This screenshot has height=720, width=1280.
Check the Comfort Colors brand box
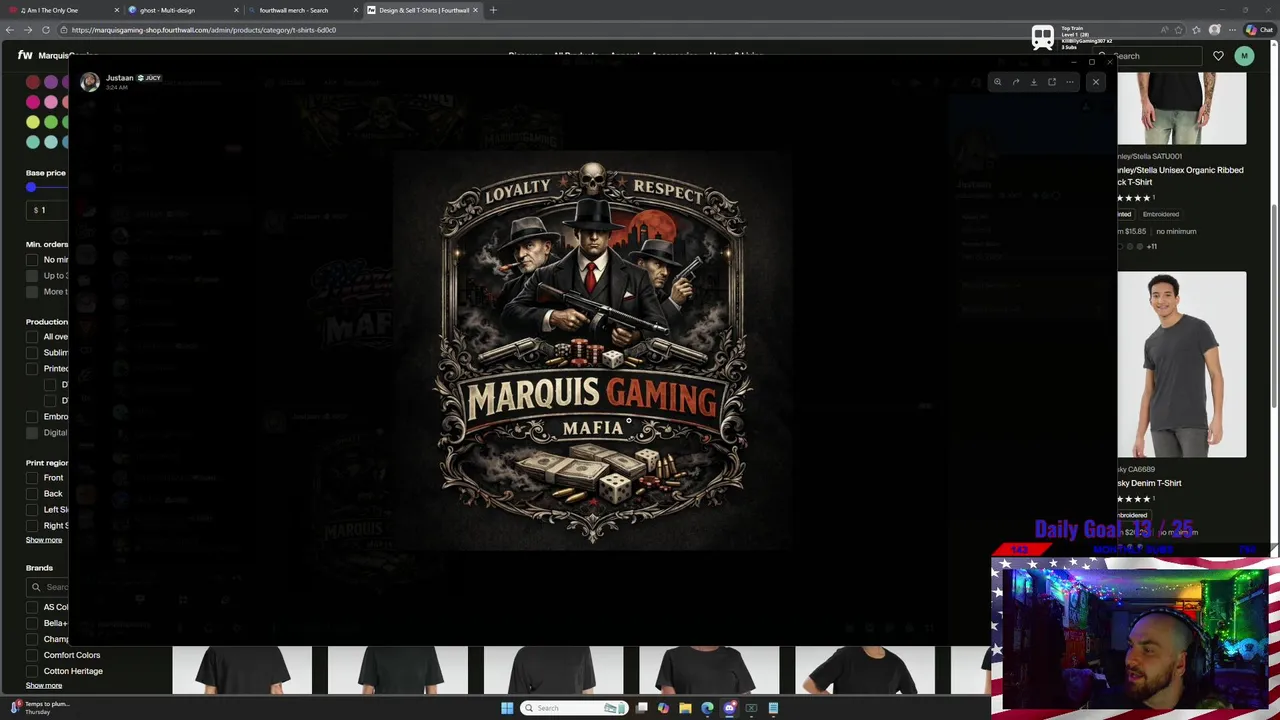(x=32, y=655)
